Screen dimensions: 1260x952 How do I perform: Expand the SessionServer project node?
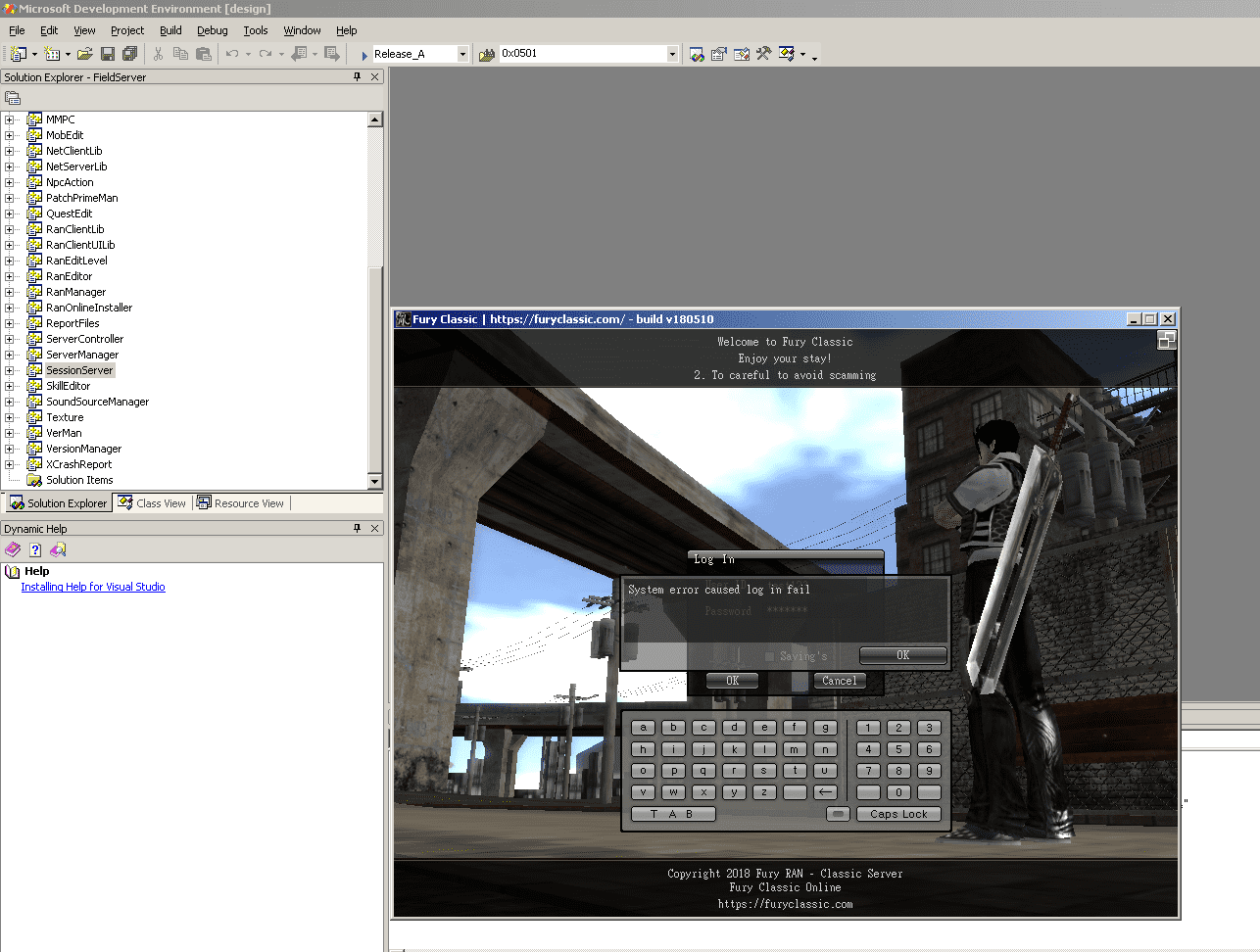coord(10,370)
